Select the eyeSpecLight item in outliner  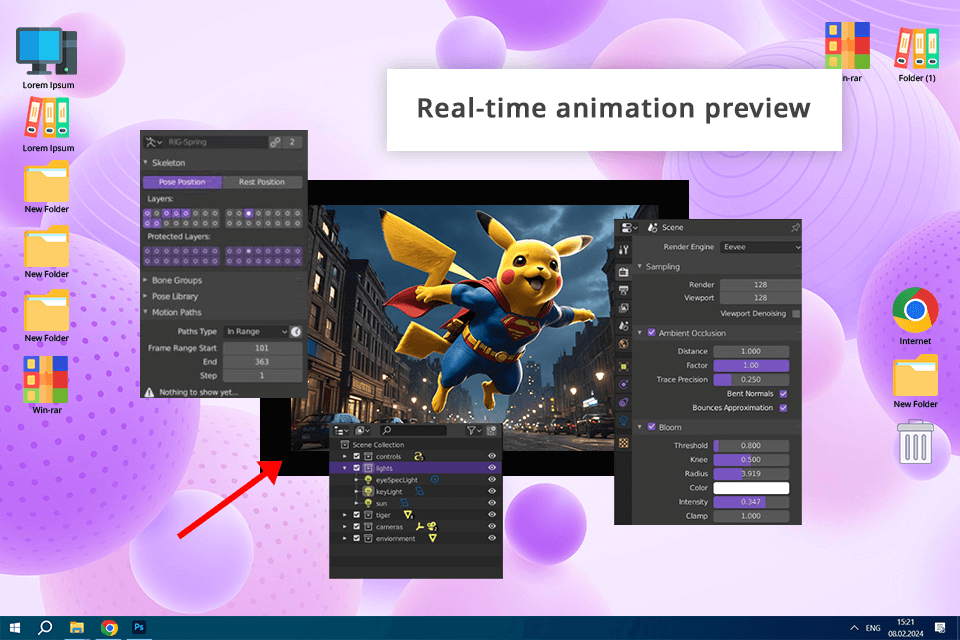(397, 480)
